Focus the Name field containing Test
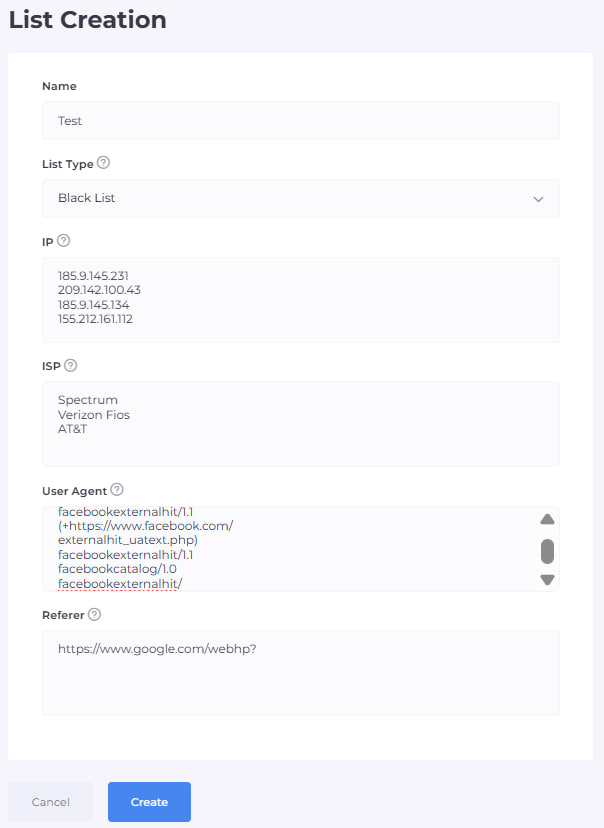This screenshot has width=604, height=828. click(300, 121)
